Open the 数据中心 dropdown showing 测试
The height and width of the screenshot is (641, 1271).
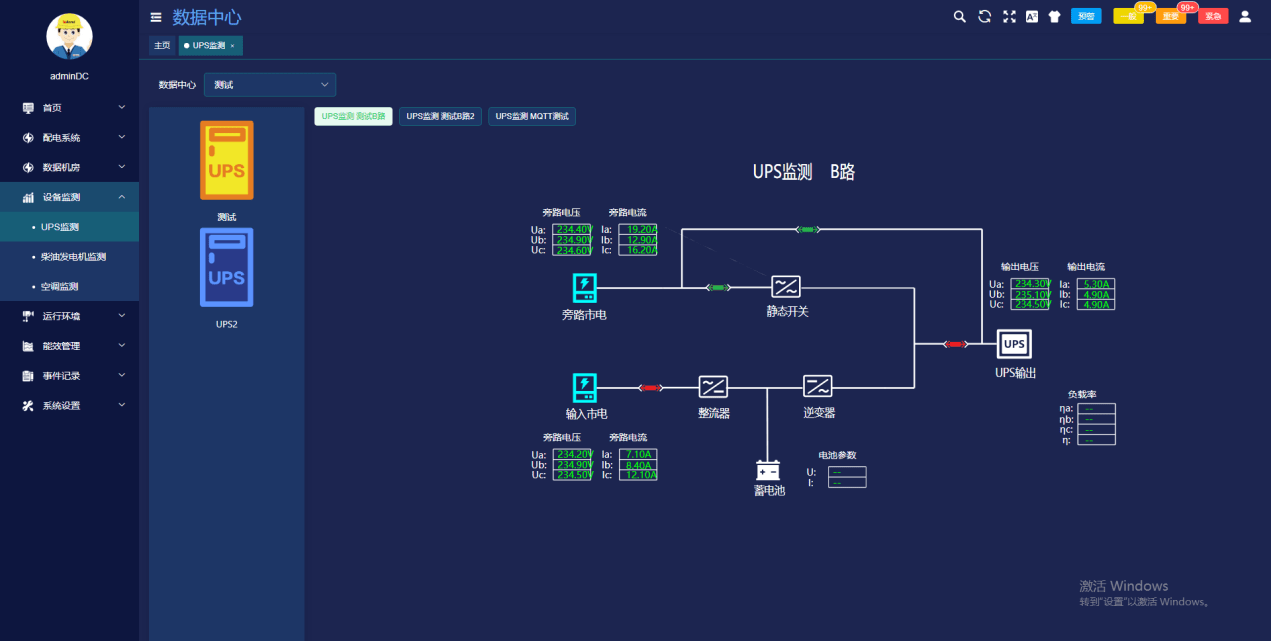(x=270, y=85)
